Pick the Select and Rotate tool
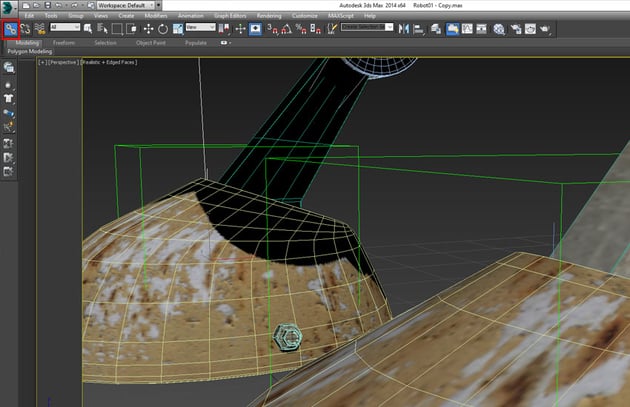 pyautogui.click(x=162, y=29)
